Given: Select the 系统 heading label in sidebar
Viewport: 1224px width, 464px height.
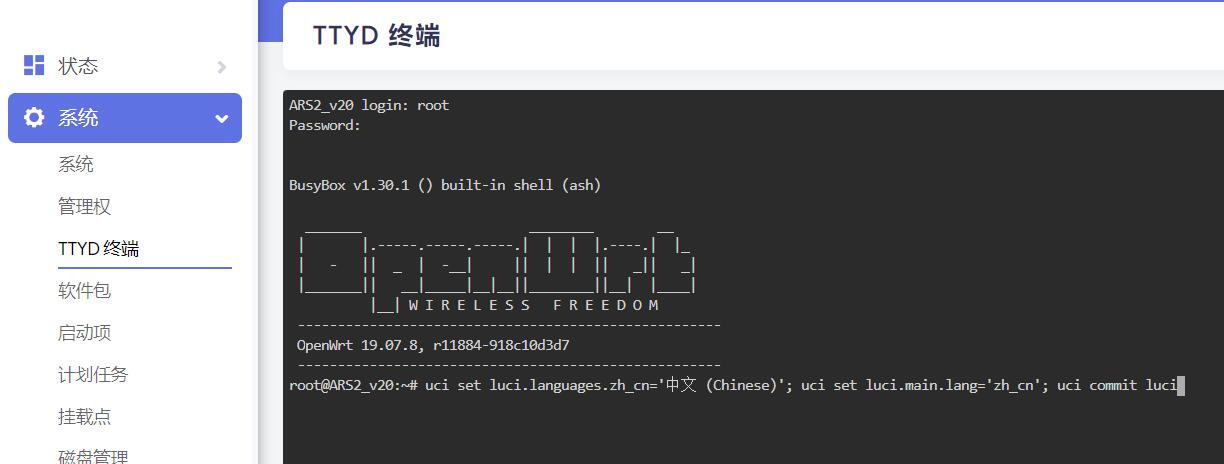Looking at the screenshot, I should [x=78, y=118].
